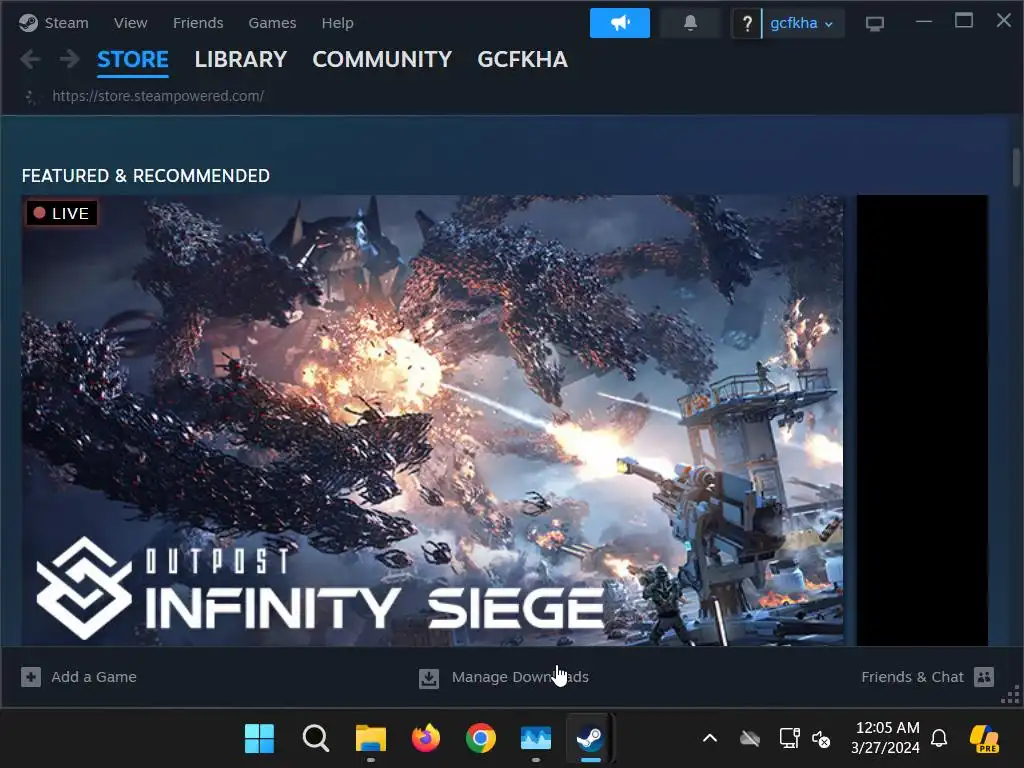Select the GCFKHA profile tab
Viewport: 1024px width, 768px height.
(522, 59)
